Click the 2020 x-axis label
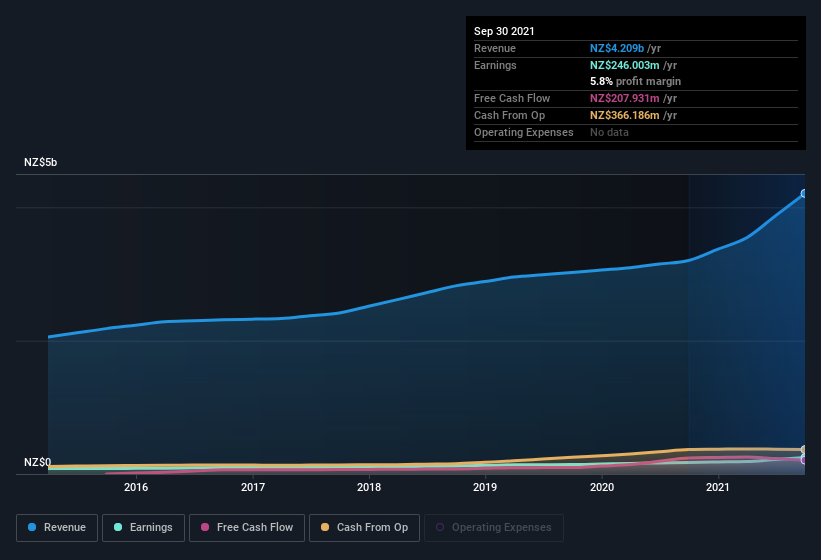 602,487
